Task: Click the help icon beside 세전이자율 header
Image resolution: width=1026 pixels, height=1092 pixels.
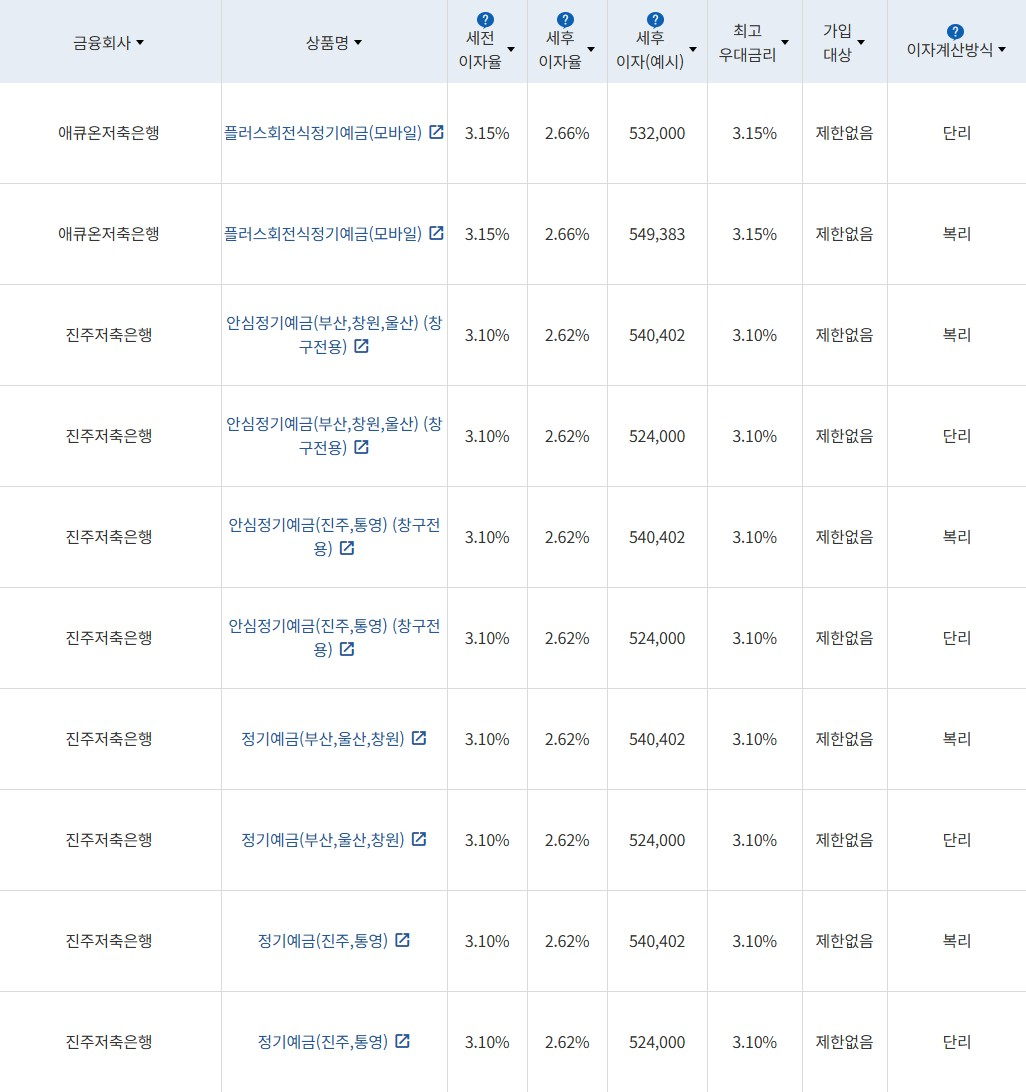Action: [x=485, y=17]
